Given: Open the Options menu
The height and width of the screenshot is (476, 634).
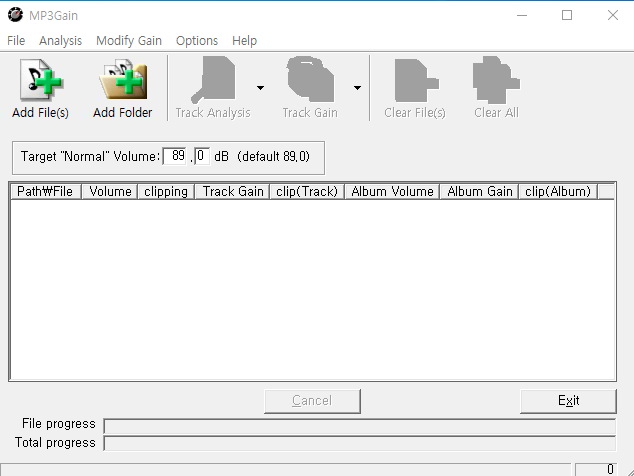Looking at the screenshot, I should [197, 40].
